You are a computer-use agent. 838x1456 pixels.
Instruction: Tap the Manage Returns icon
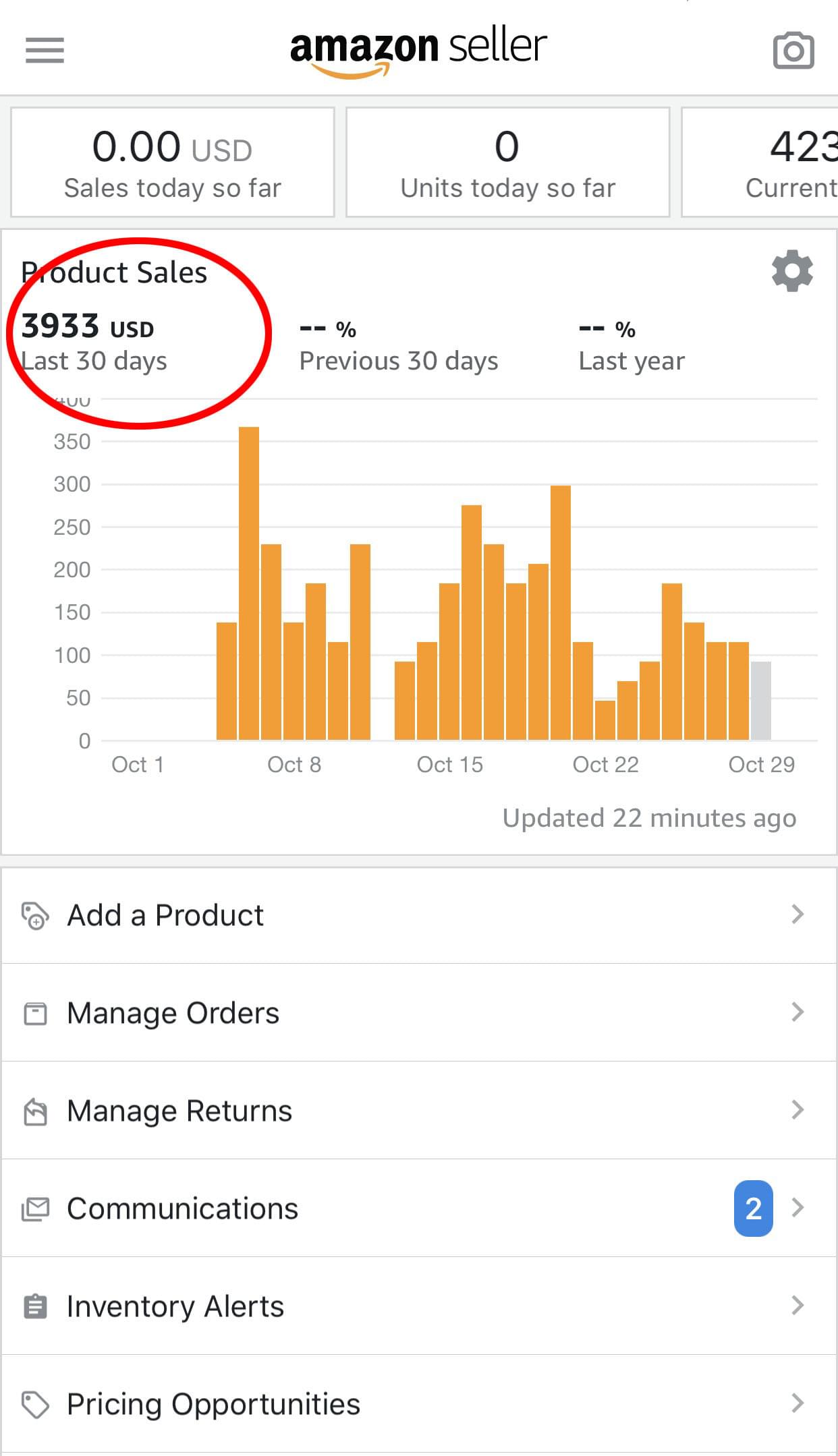[x=35, y=1111]
